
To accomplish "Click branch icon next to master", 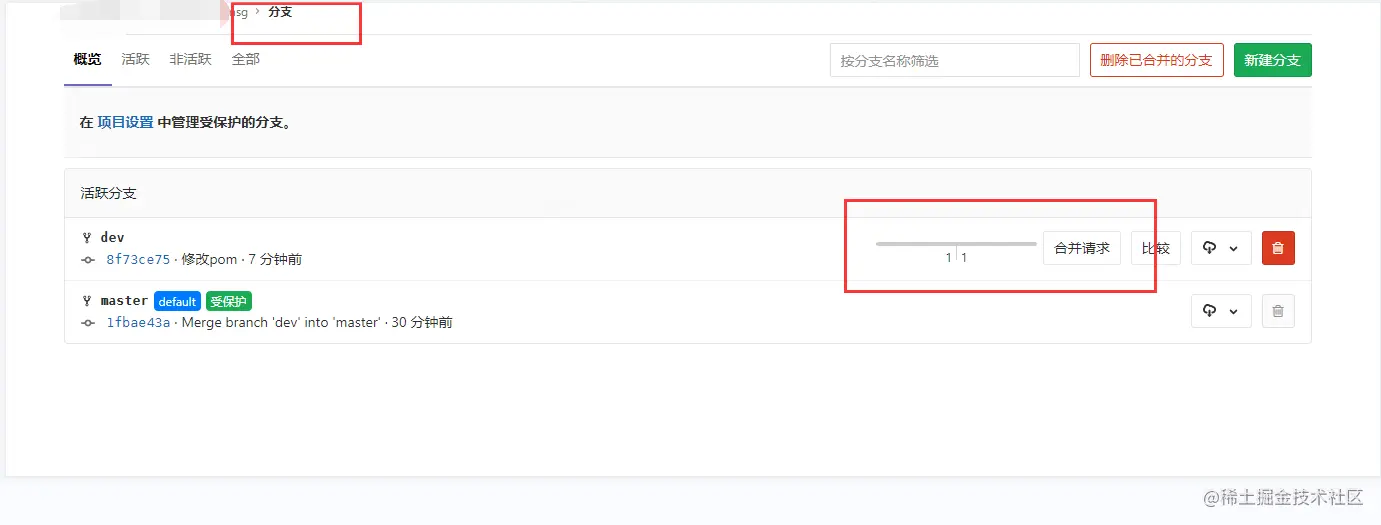I will [x=87, y=301].
